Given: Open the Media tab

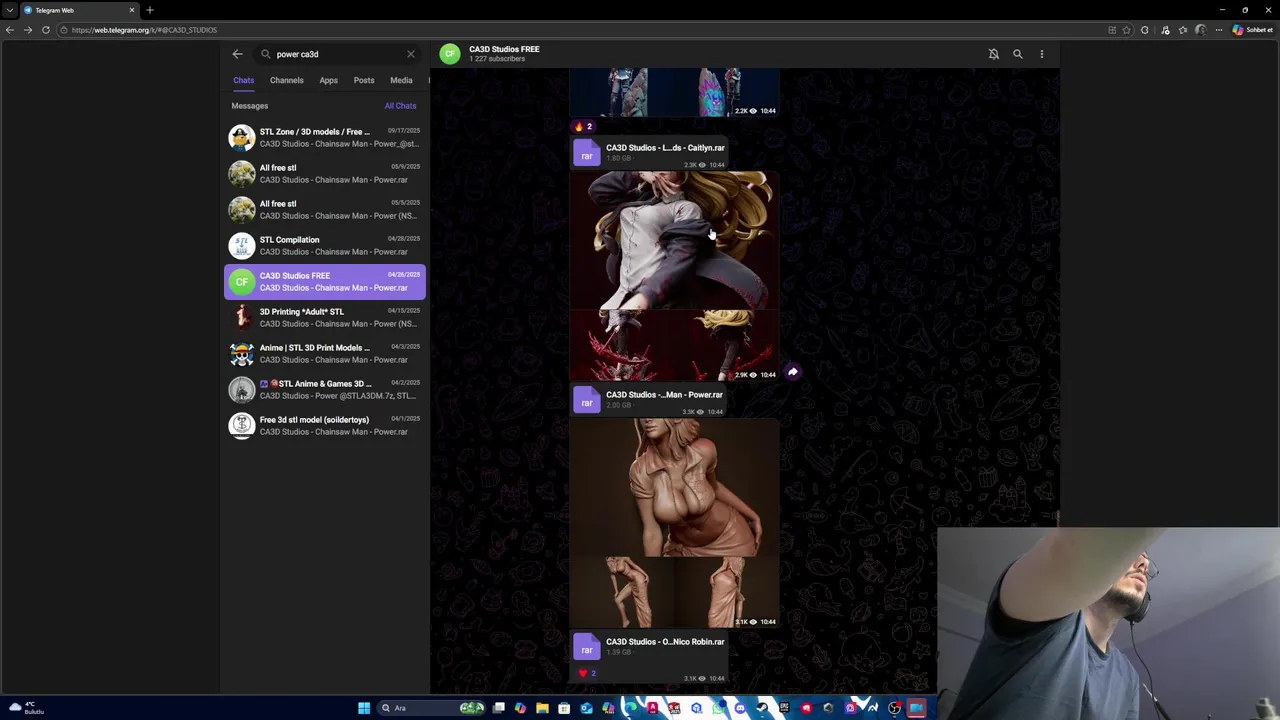Looking at the screenshot, I should (x=401, y=80).
